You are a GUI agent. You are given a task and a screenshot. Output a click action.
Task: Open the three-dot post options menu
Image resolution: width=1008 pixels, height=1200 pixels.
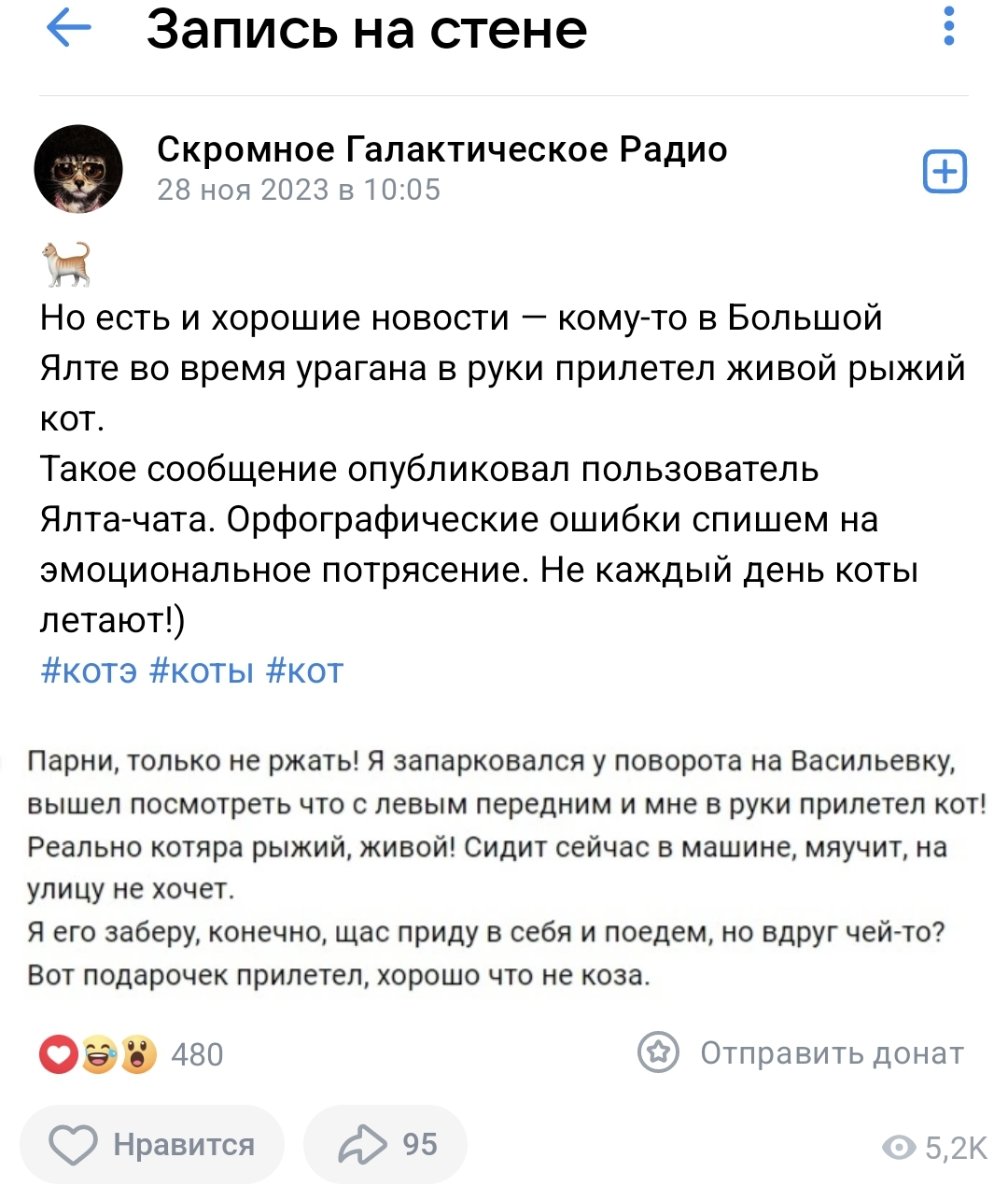pos(948,26)
